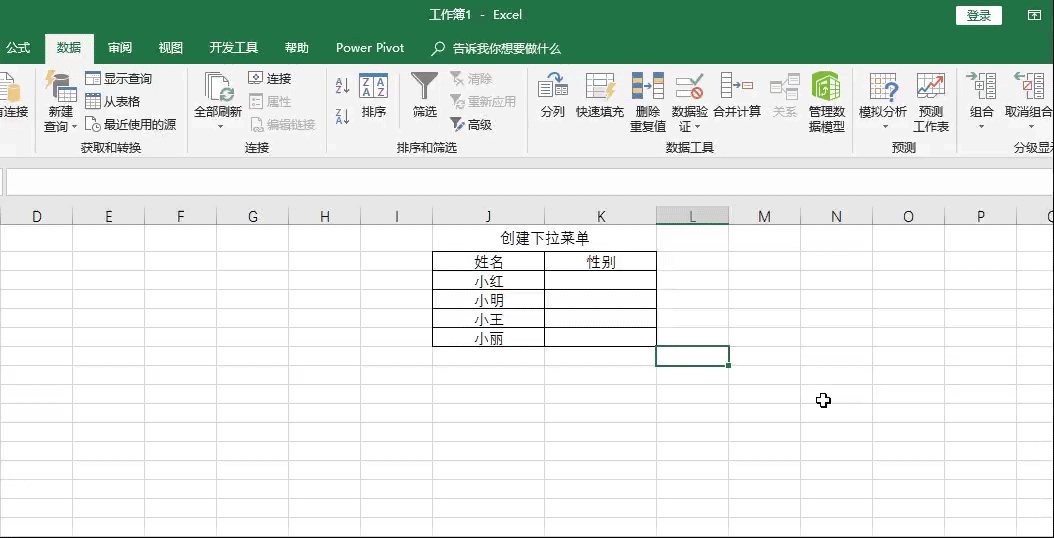
Task: Select the 性别 header cell
Action: coord(600,262)
